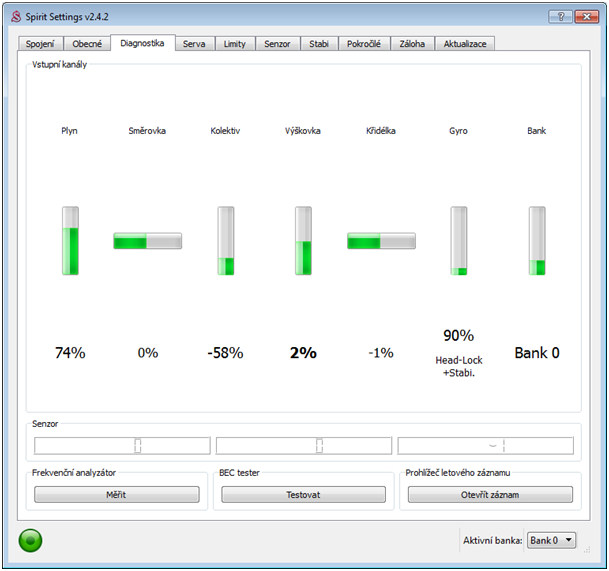This screenshot has width=609, height=571.
Task: Switch to the Stabi tab
Action: (x=319, y=44)
